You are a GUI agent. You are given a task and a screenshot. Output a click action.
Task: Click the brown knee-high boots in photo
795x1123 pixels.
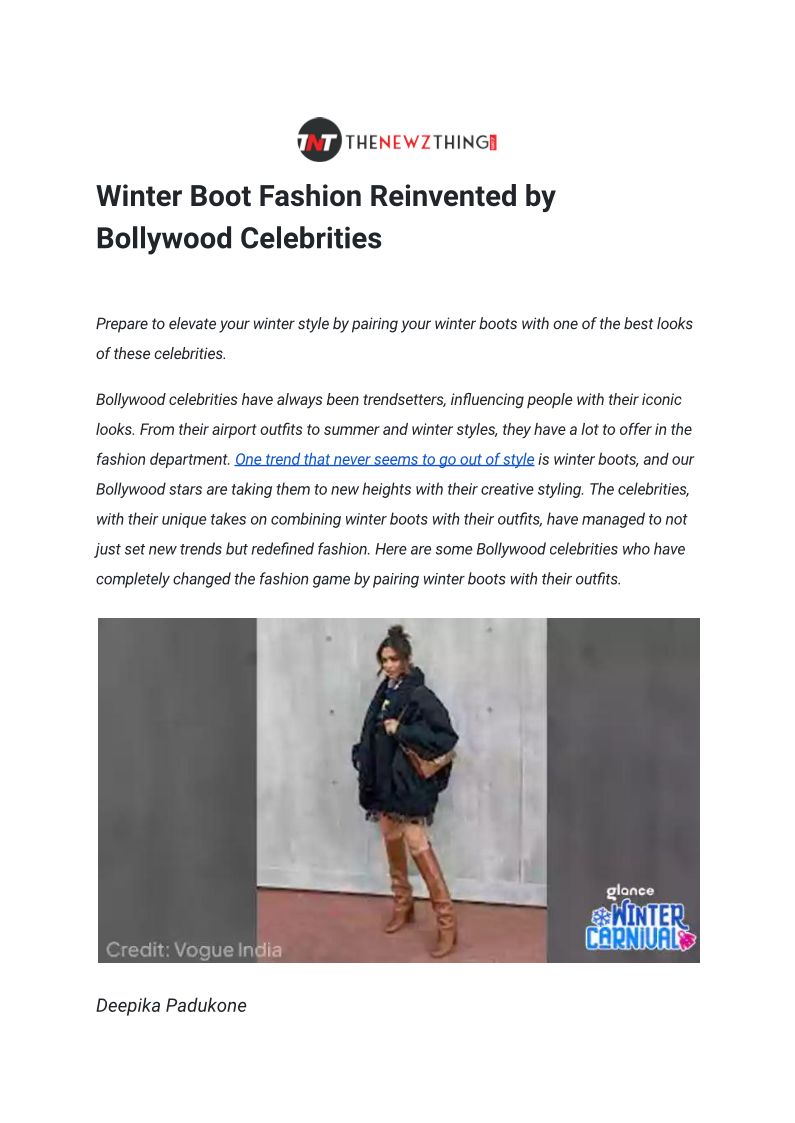[417, 888]
